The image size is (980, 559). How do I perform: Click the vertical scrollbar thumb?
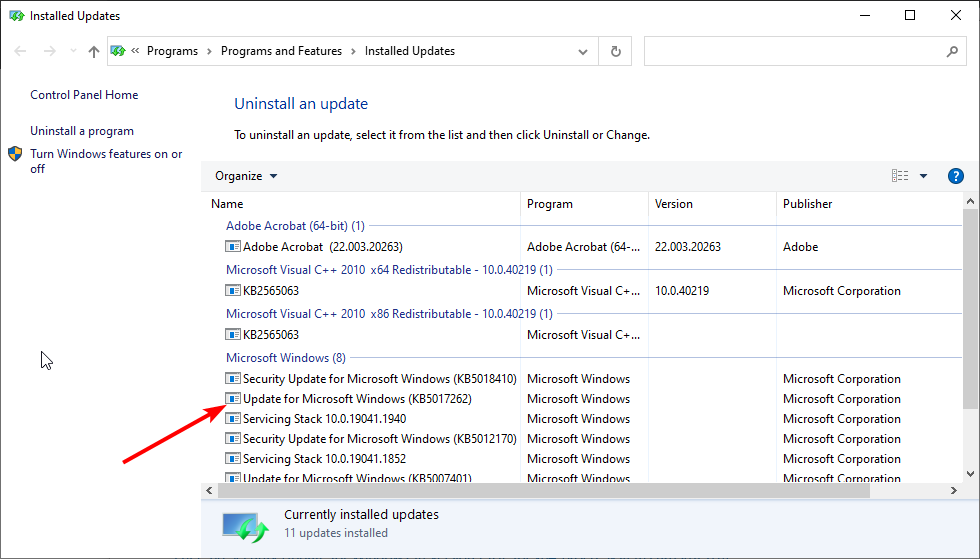point(970,309)
